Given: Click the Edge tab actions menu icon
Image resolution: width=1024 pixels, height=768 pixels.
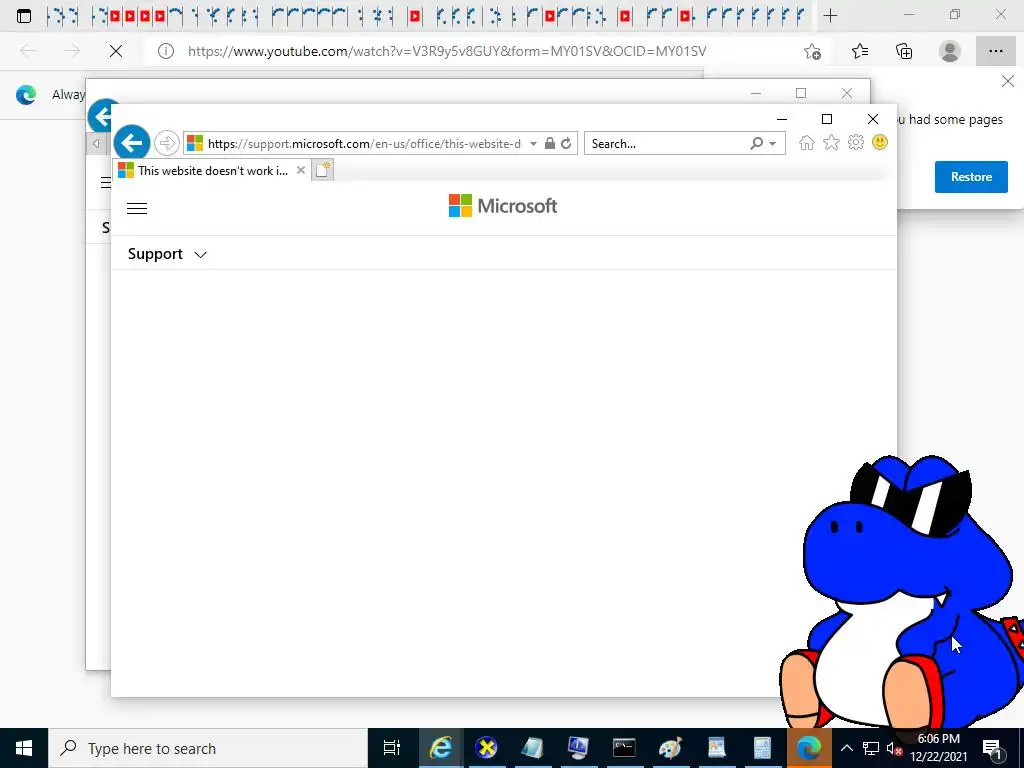Looking at the screenshot, I should pyautogui.click(x=24, y=16).
